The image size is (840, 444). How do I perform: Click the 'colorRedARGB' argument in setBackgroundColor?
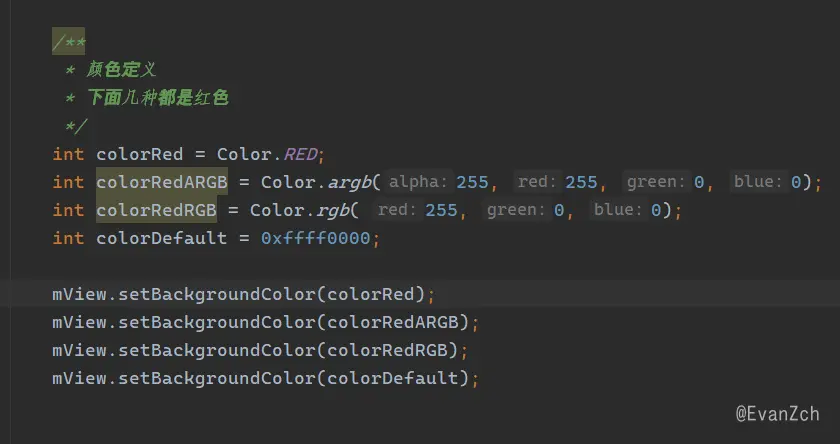tap(393, 322)
